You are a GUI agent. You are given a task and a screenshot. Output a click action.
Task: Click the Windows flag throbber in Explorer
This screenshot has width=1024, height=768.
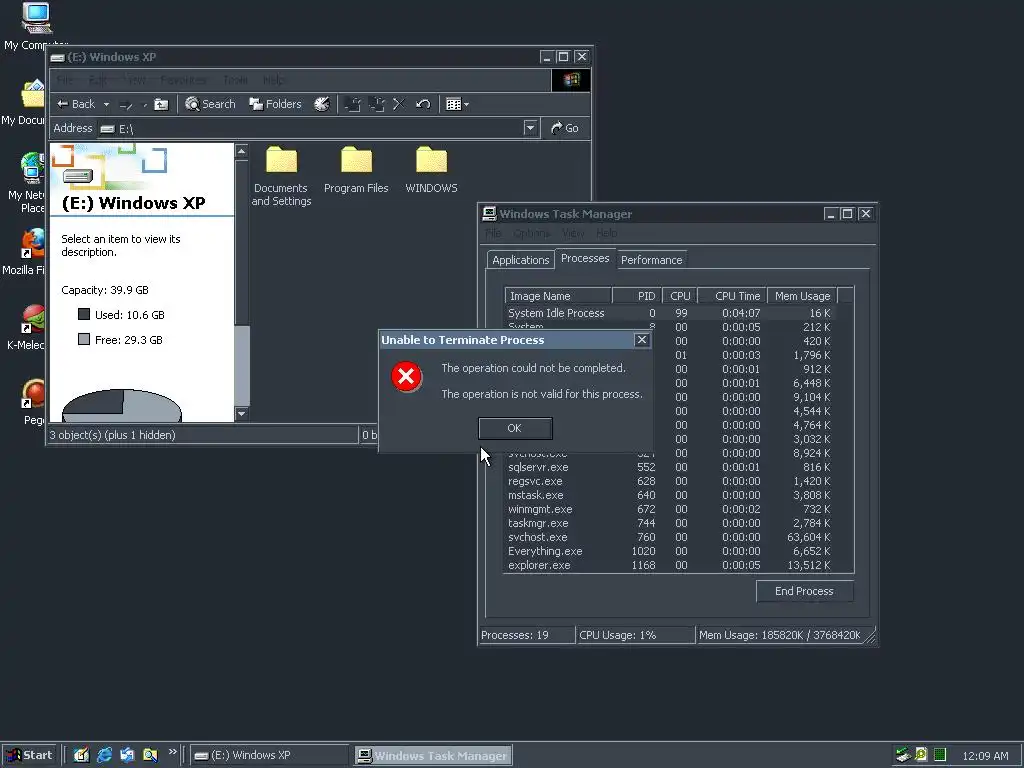point(571,80)
